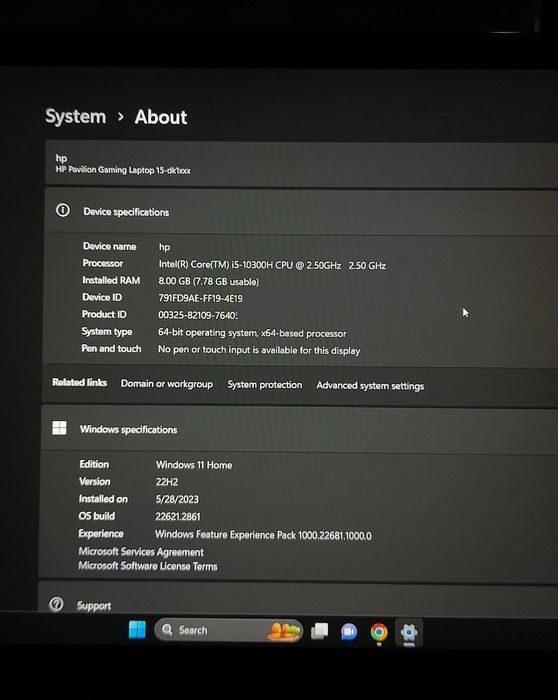Click the Related links label
Viewport: 558px width, 700px height.
79,382
